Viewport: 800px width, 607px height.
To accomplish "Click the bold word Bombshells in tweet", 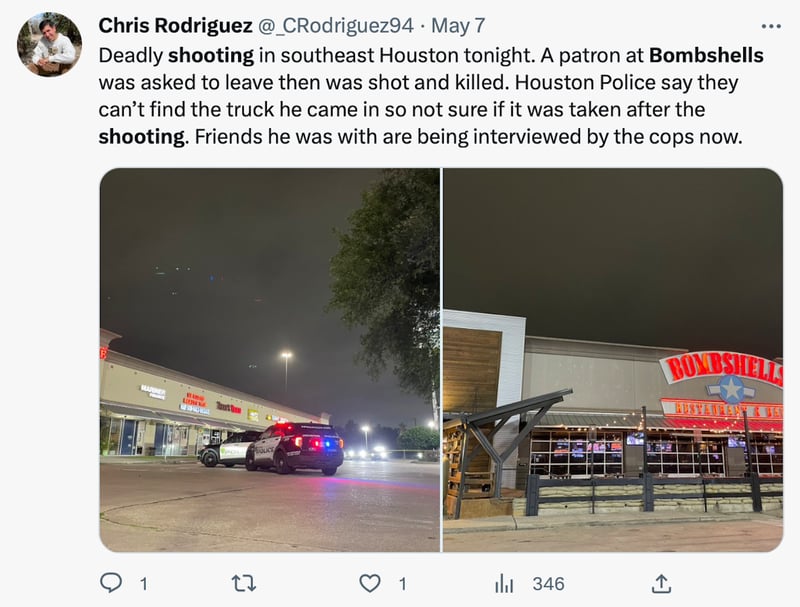I will 706,55.
